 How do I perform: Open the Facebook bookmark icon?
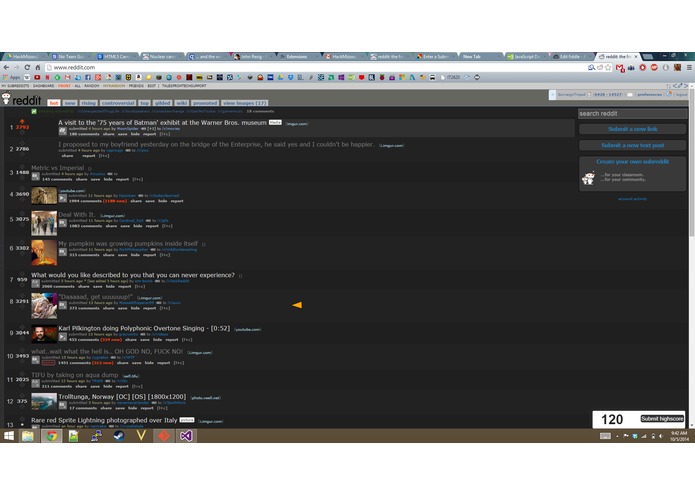tap(88, 78)
